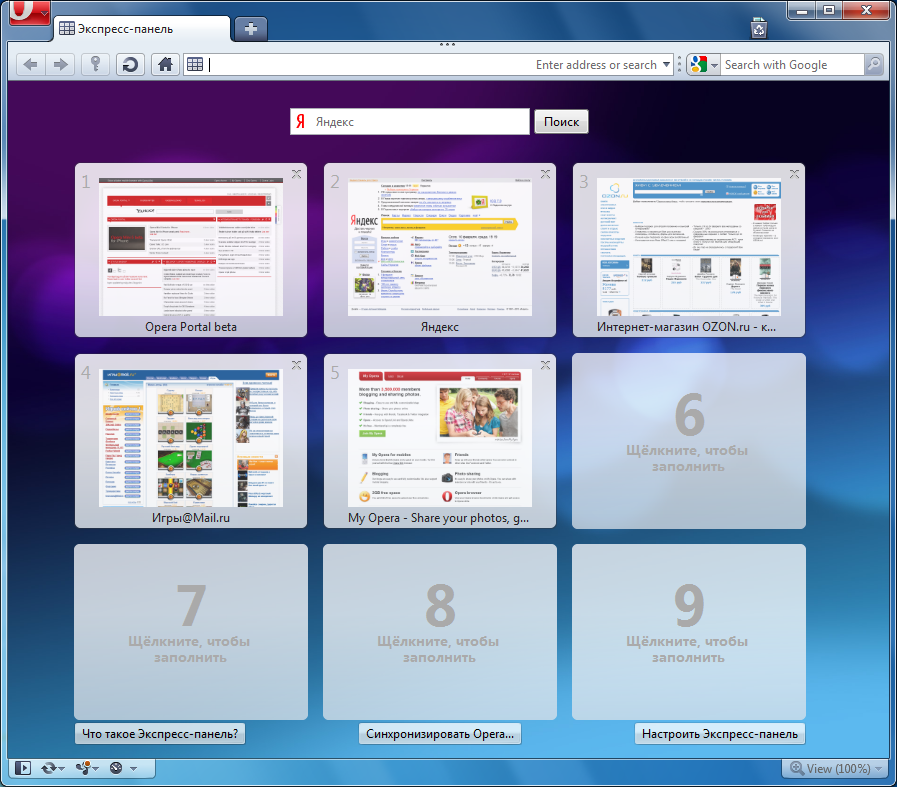
Task: Fill empty speed dial slot 9
Action: (689, 632)
